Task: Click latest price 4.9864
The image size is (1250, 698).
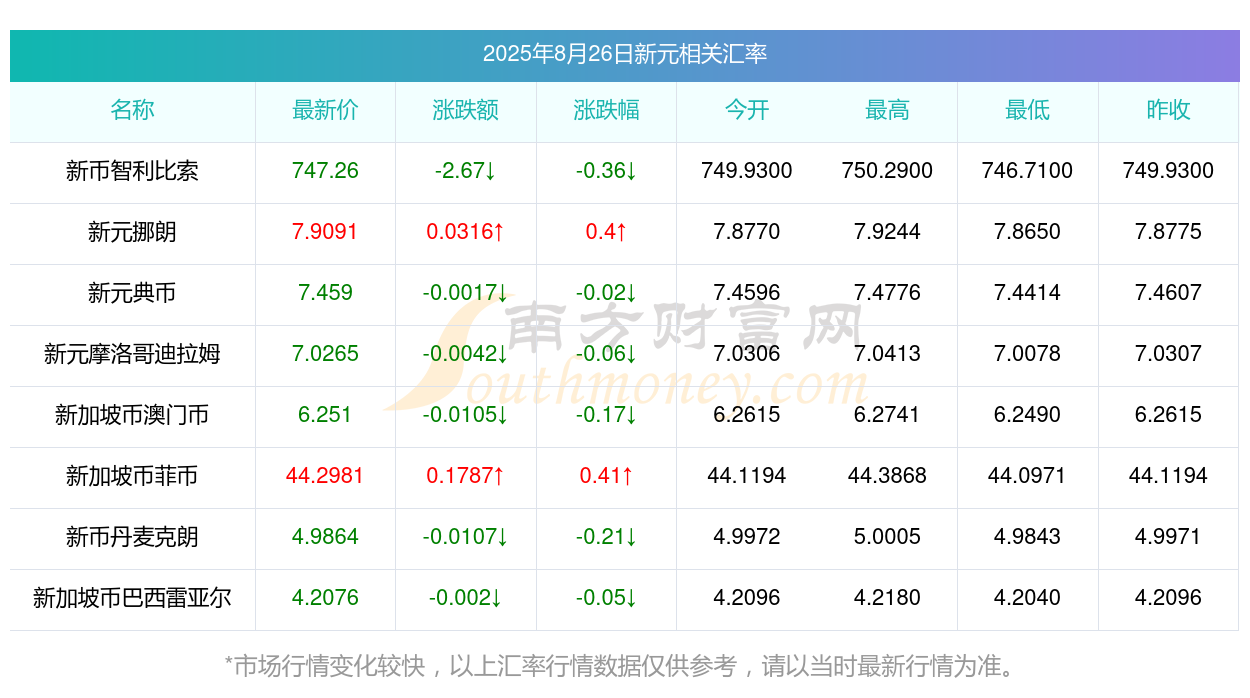Action: point(325,537)
